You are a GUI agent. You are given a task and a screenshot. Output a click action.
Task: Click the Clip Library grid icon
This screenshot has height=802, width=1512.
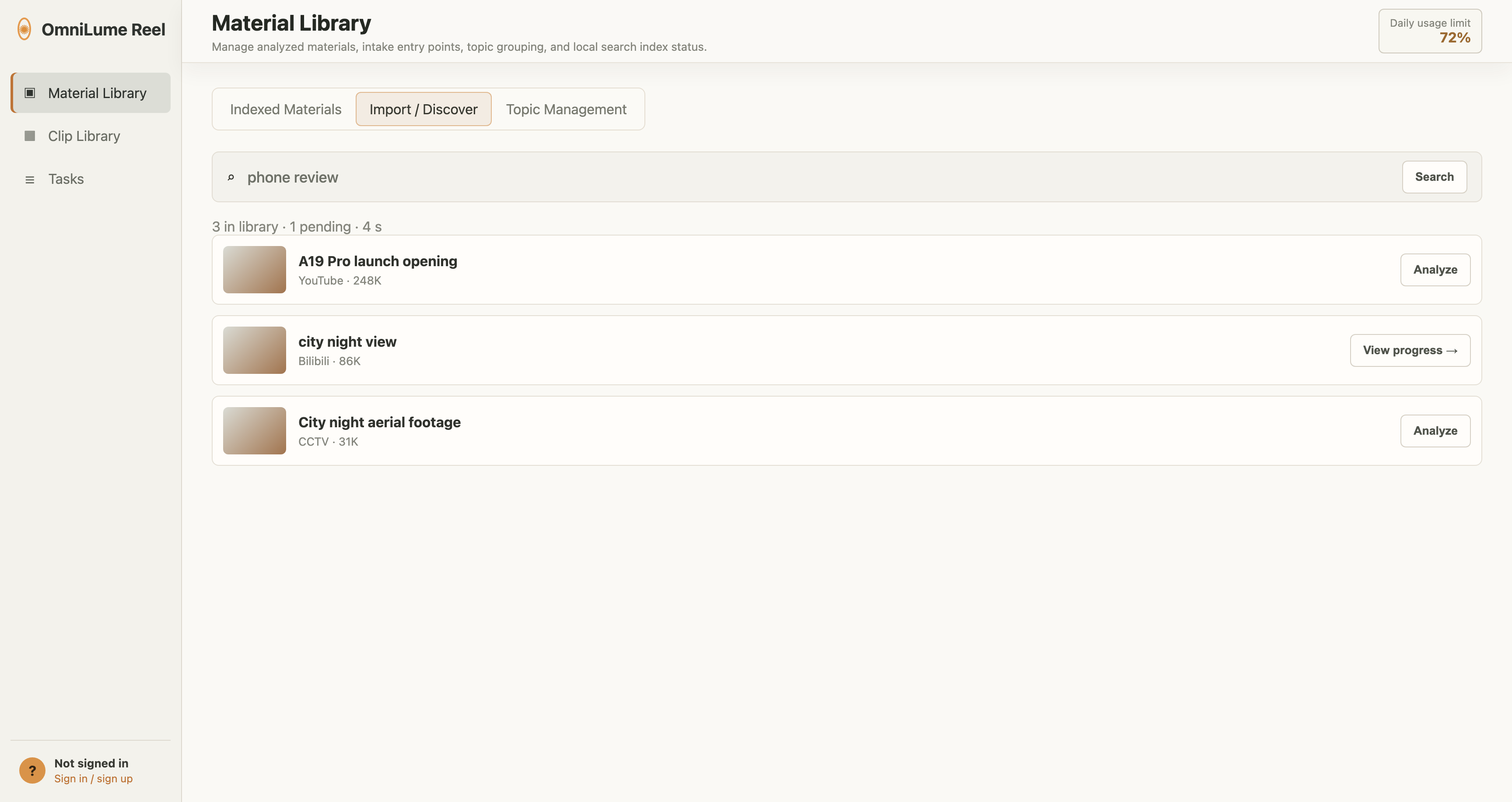click(30, 136)
